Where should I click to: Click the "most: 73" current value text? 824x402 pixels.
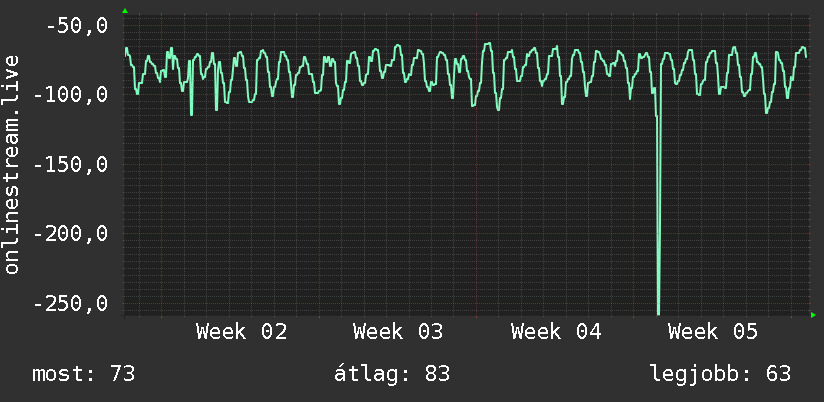point(84,374)
